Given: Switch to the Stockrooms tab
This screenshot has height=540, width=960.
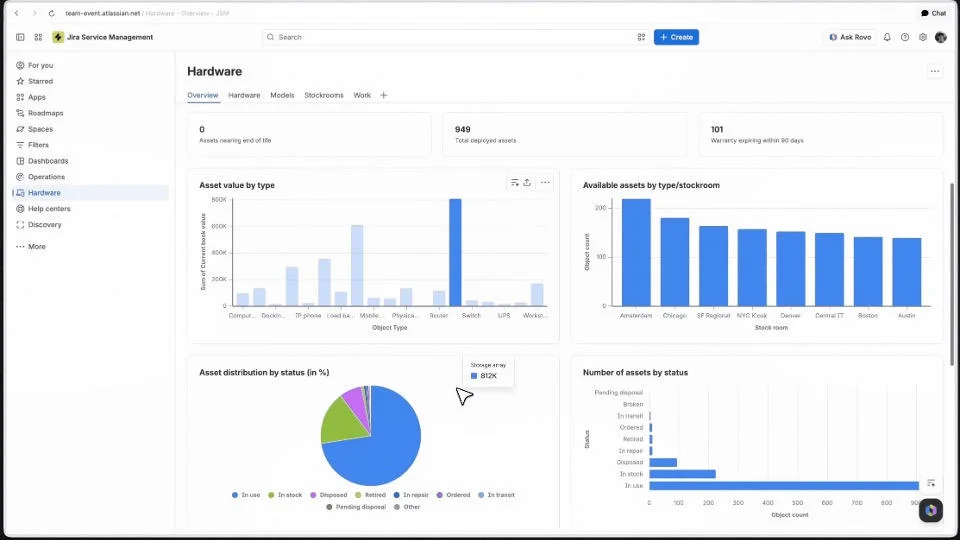Looking at the screenshot, I should [x=324, y=96].
